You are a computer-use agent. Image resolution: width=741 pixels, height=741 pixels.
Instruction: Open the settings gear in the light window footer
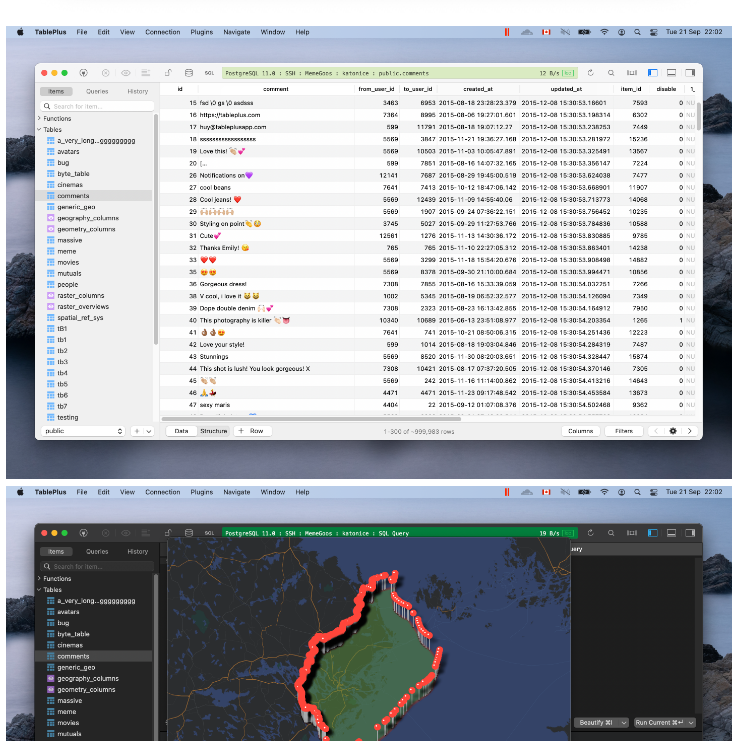tap(673, 431)
